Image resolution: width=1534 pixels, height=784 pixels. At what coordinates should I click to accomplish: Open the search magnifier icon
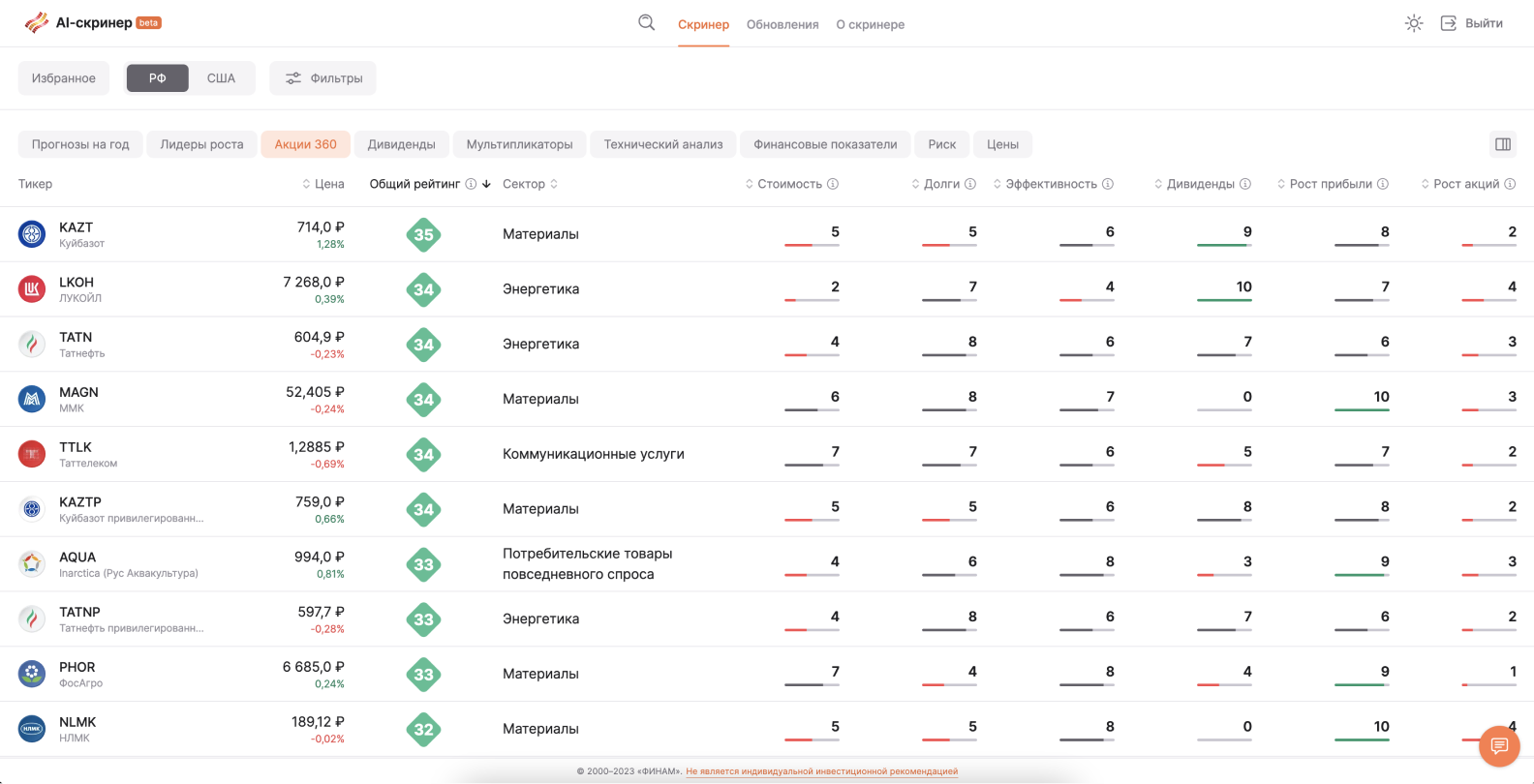[x=646, y=23]
